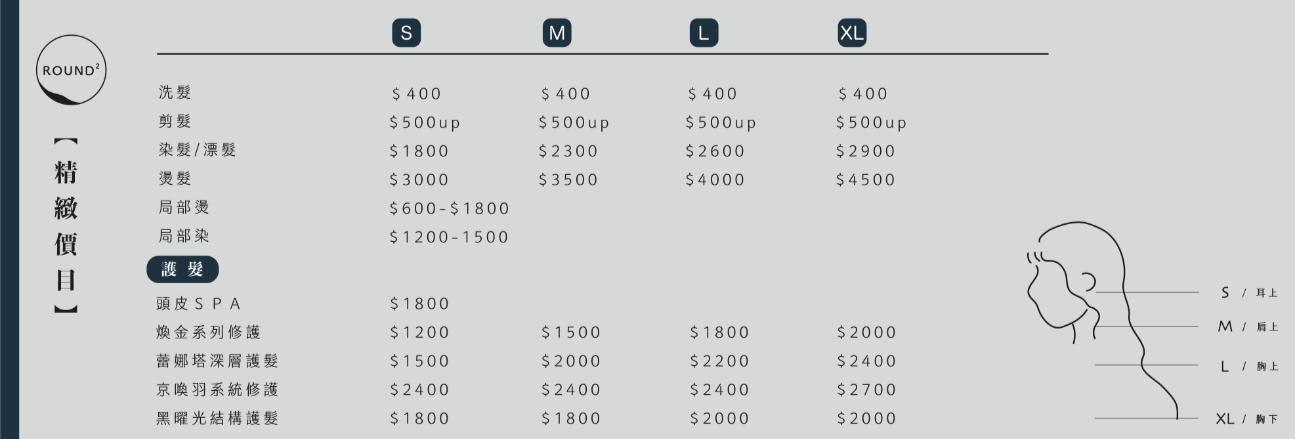
Task: Select the M size badge icon
Action: (556, 33)
